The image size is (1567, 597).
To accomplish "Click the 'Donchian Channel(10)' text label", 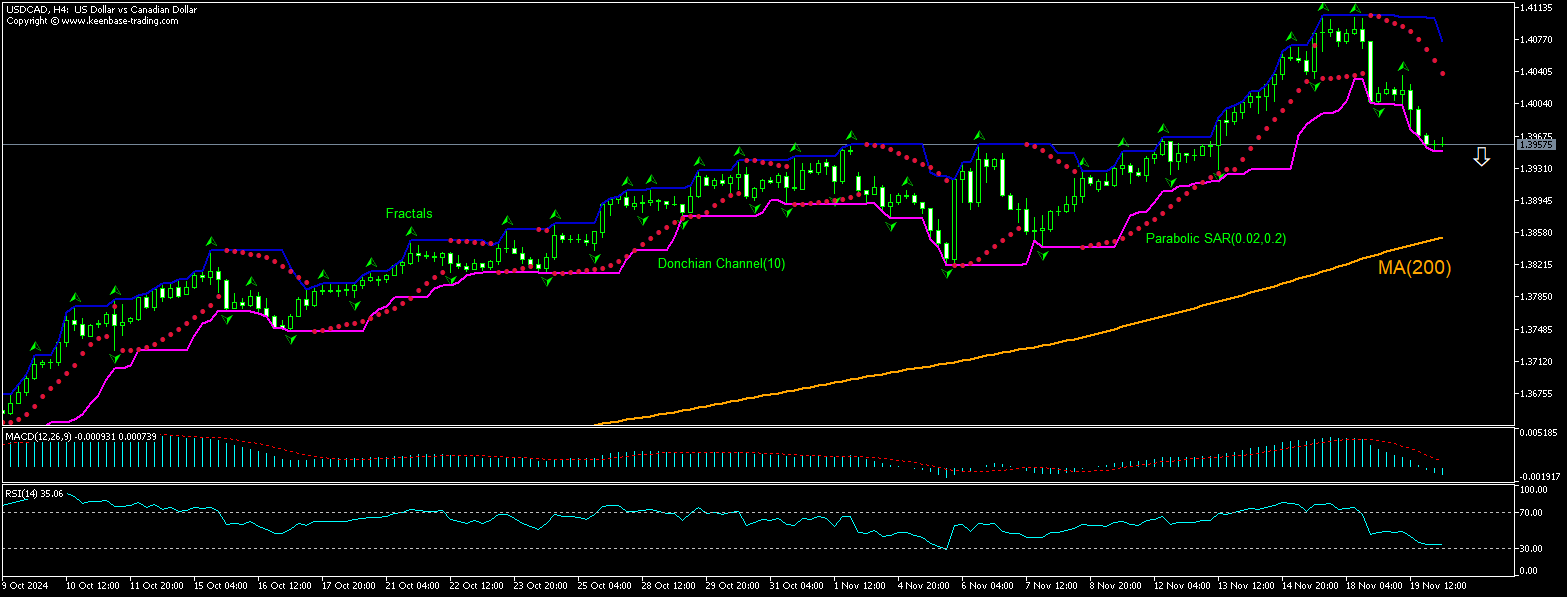I will (x=720, y=264).
